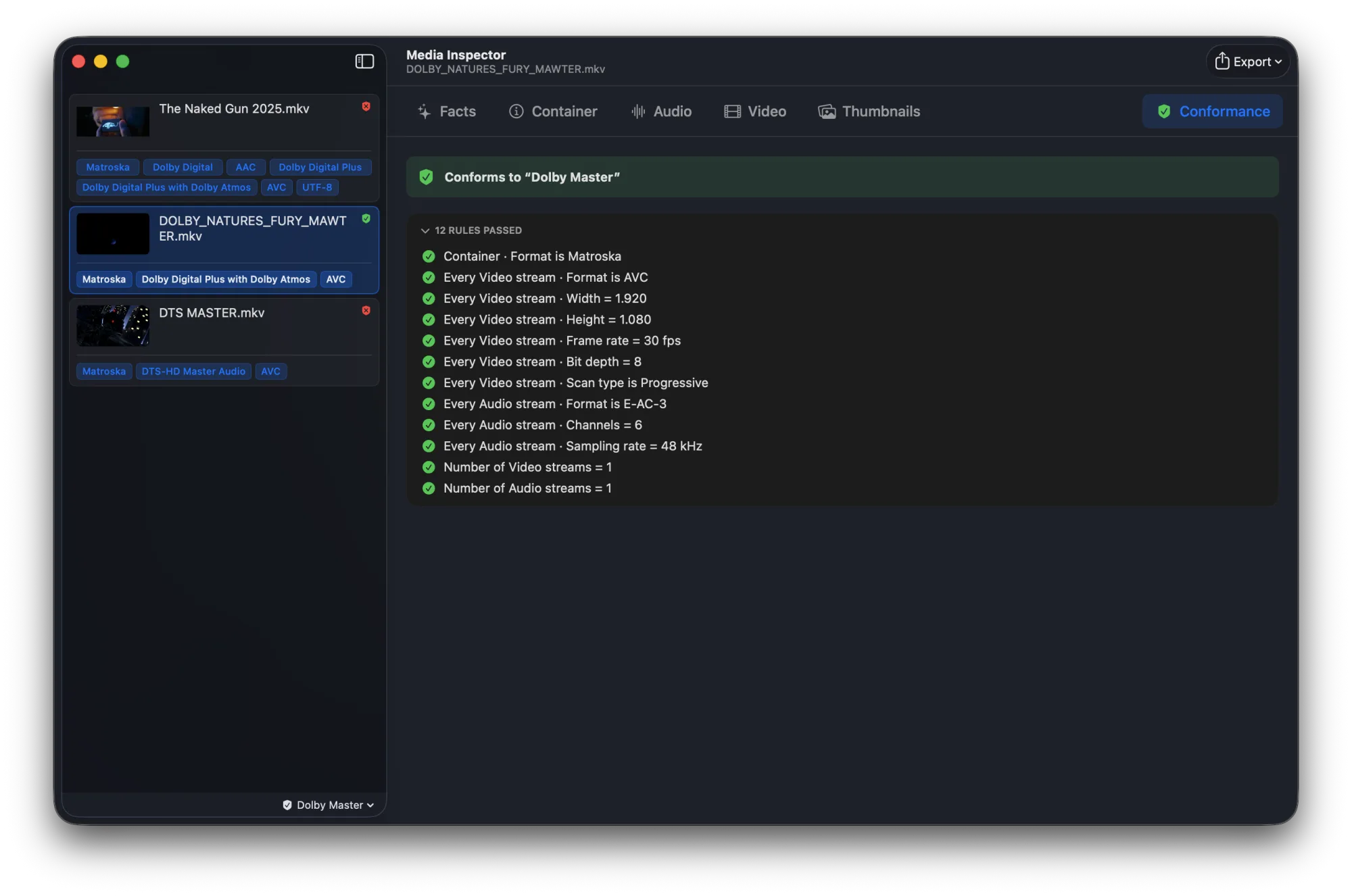Image resolution: width=1352 pixels, height=896 pixels.
Task: Click the Facts sparkle icon
Action: pyautogui.click(x=424, y=111)
